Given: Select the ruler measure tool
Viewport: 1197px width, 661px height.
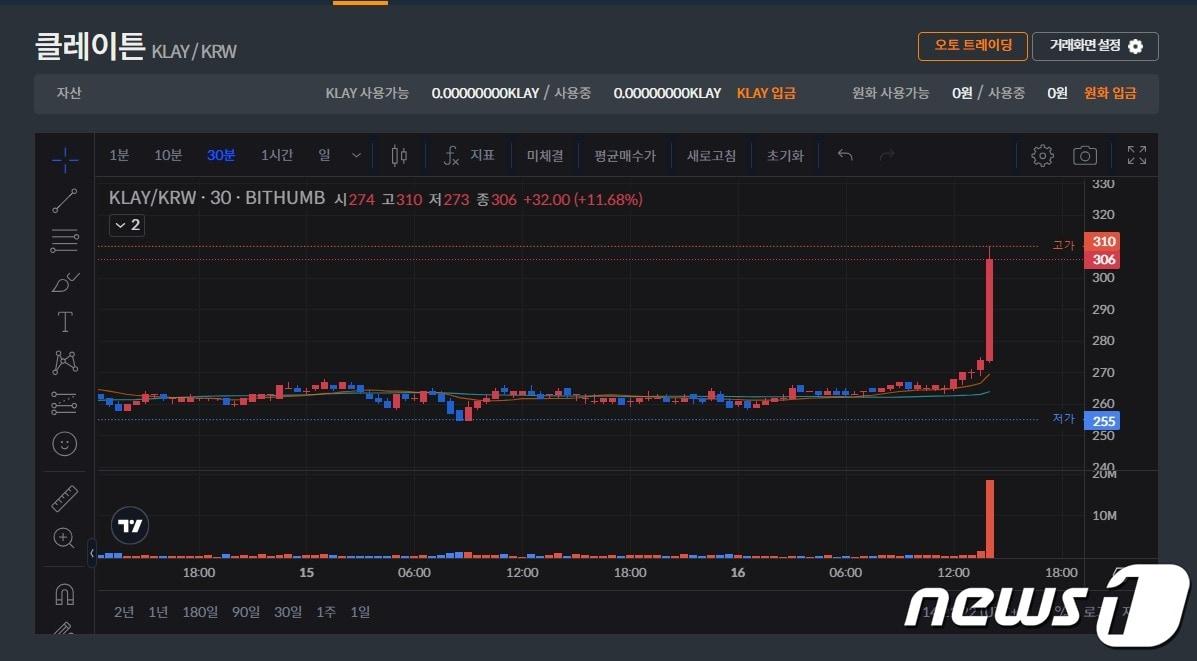Looking at the screenshot, I should click(x=65, y=498).
